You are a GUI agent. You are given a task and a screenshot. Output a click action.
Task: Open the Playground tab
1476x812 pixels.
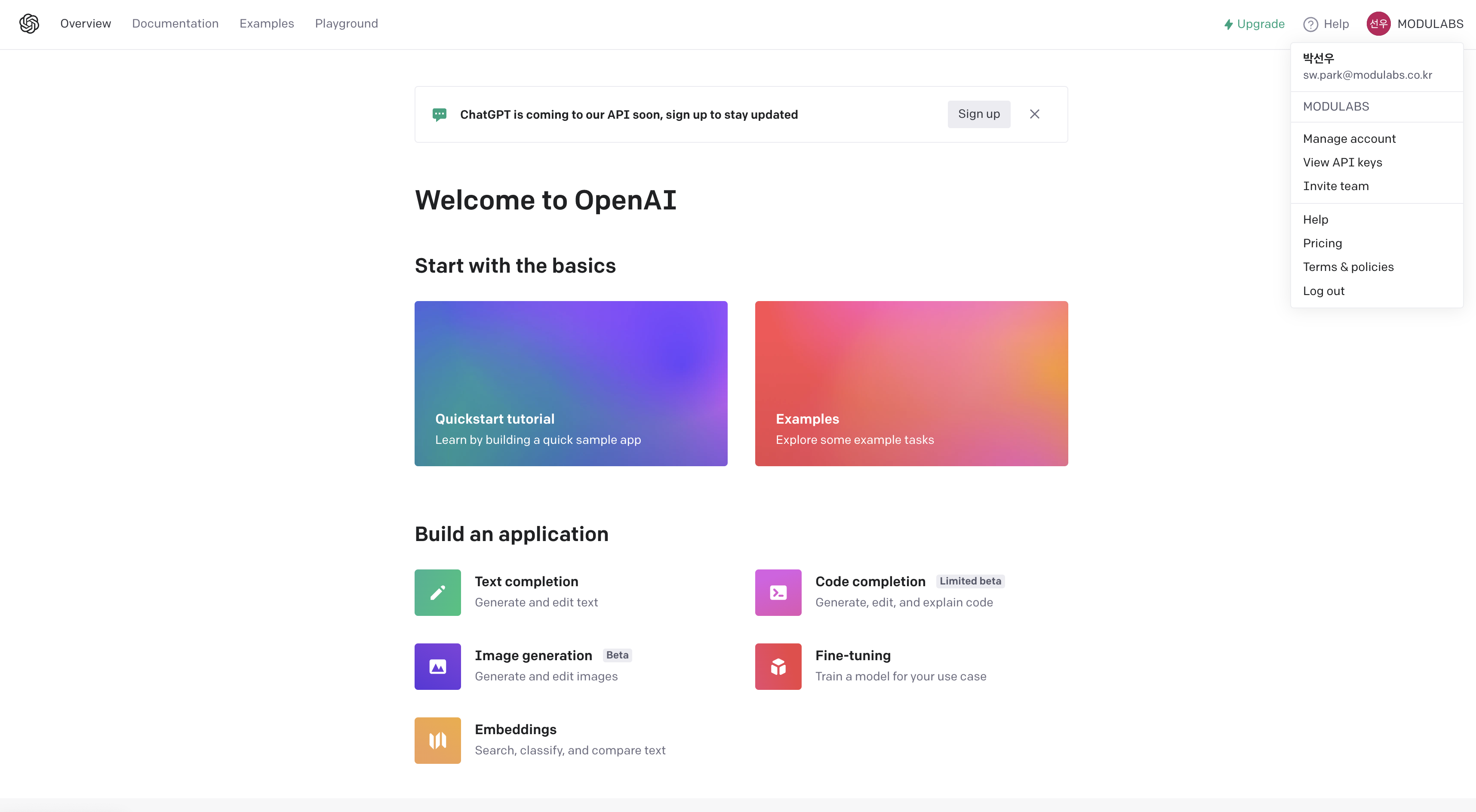(347, 23)
